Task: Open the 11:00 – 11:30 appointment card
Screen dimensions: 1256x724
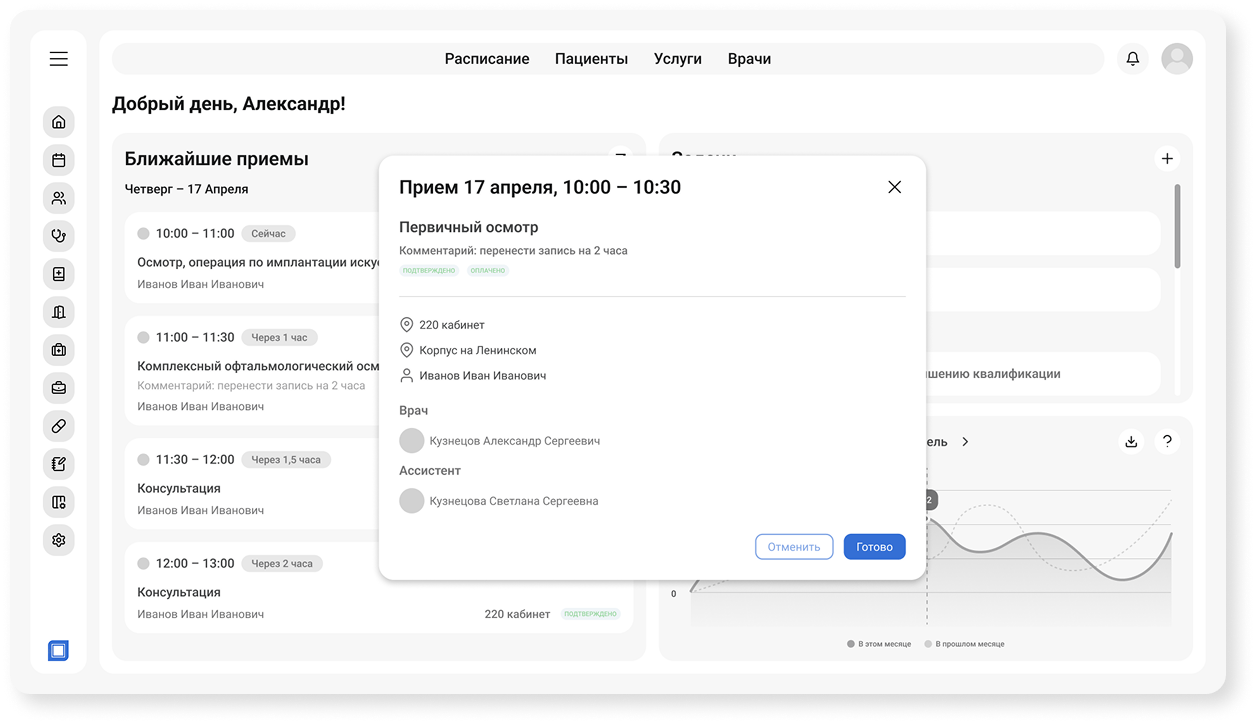Action: [x=252, y=371]
